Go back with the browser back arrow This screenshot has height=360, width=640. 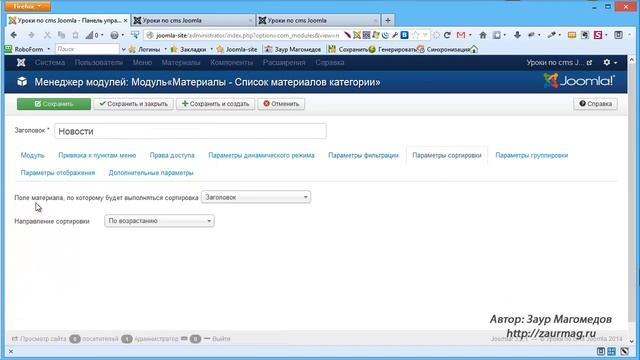pyautogui.click(x=13, y=35)
